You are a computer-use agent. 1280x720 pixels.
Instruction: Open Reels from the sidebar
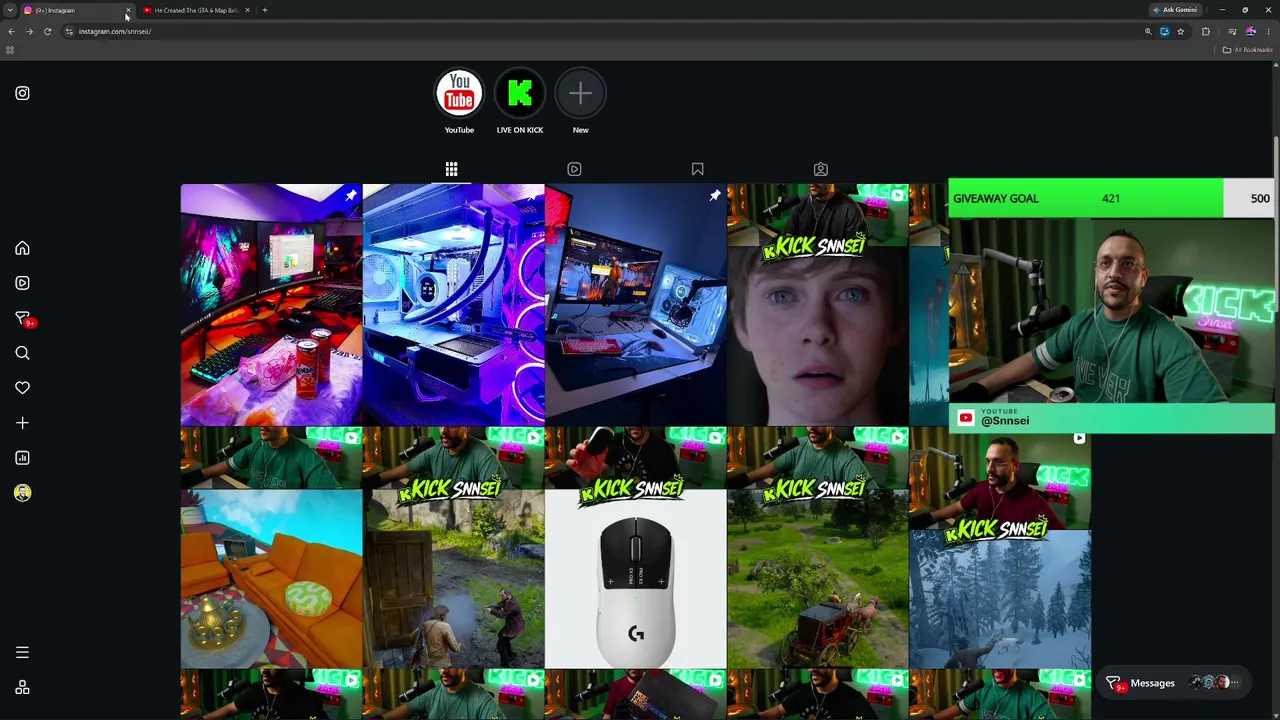pos(22,283)
